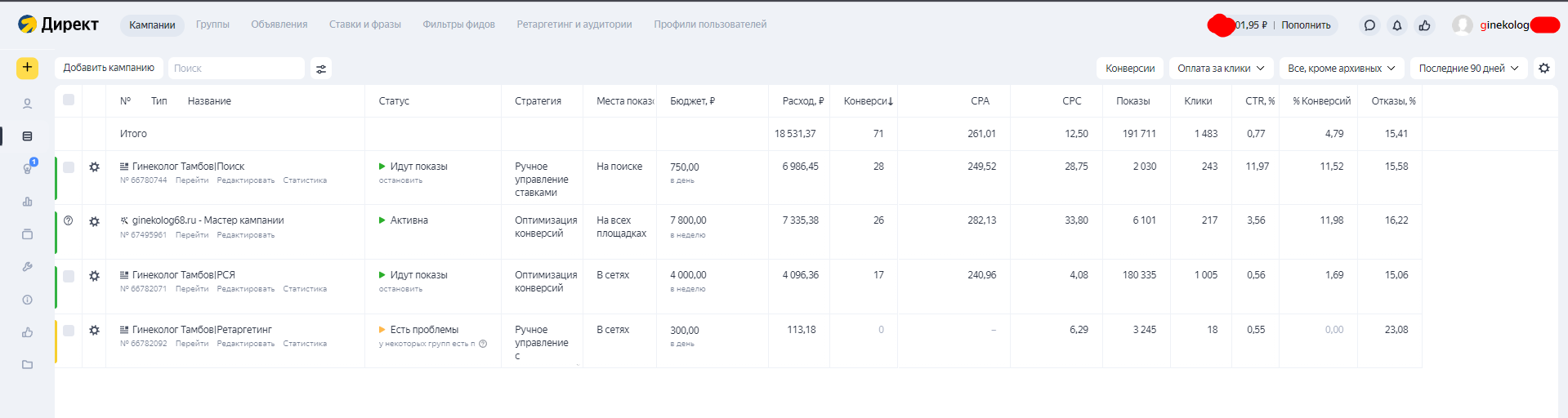Select all campaigns with header checkbox

69,100
